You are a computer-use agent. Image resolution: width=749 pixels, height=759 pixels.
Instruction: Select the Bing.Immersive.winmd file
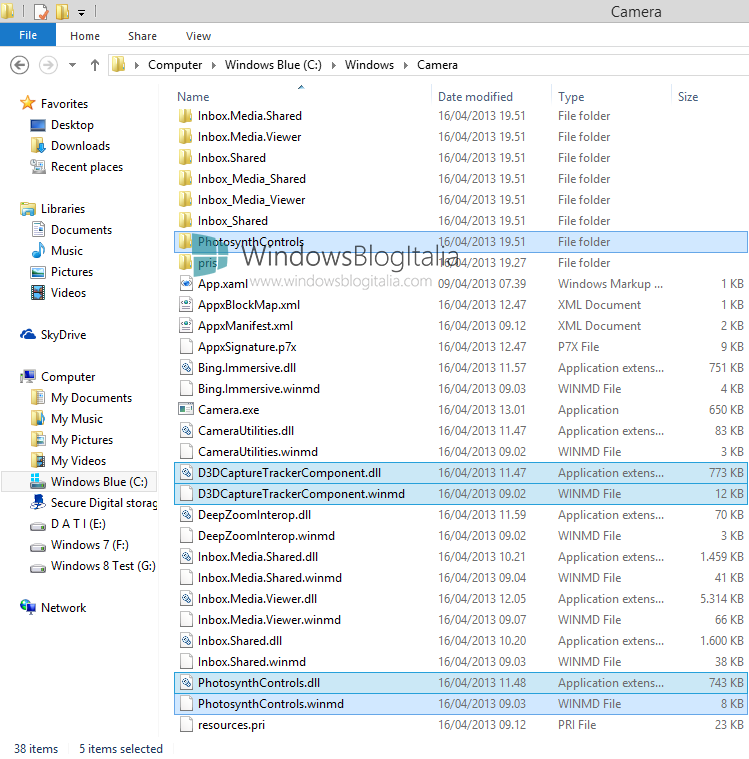(x=259, y=389)
